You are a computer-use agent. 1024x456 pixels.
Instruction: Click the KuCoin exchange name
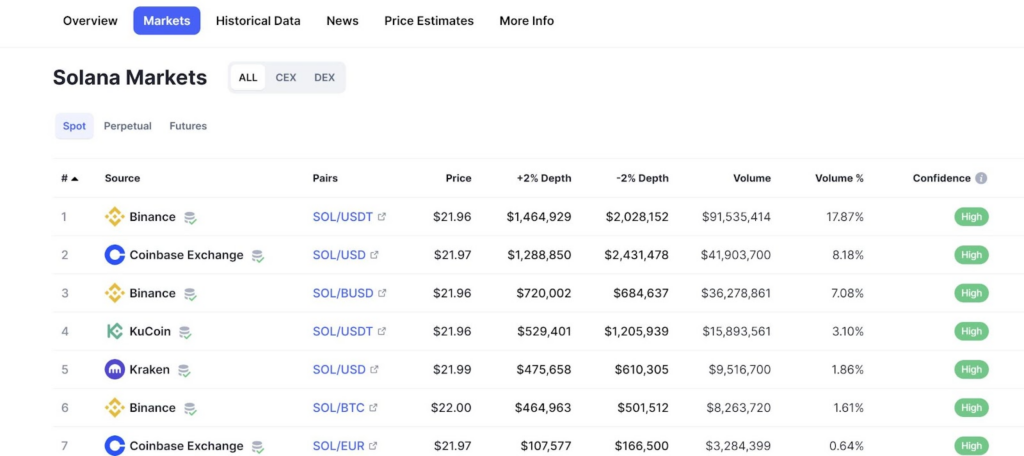(x=150, y=331)
